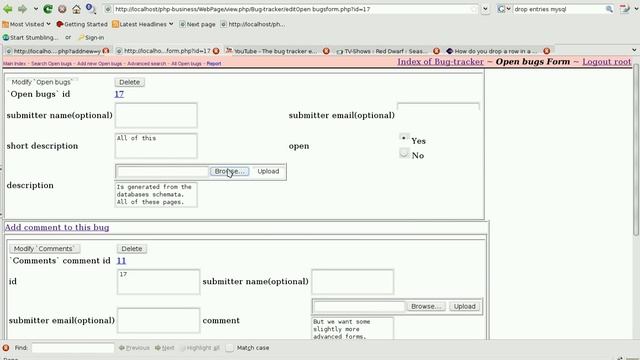Click Delete next to Modify Open bugs
This screenshot has width=640, height=360.
[x=129, y=82]
